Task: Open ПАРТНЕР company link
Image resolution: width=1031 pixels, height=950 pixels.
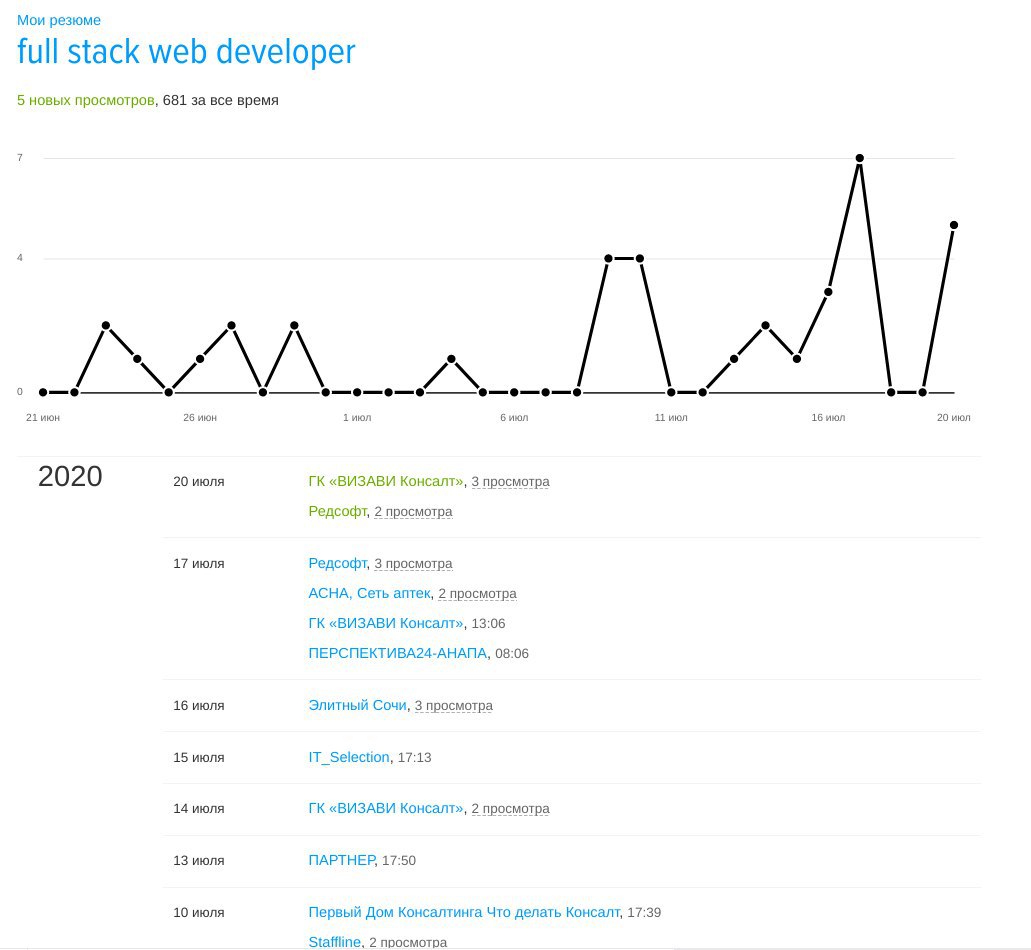Action: [x=342, y=861]
